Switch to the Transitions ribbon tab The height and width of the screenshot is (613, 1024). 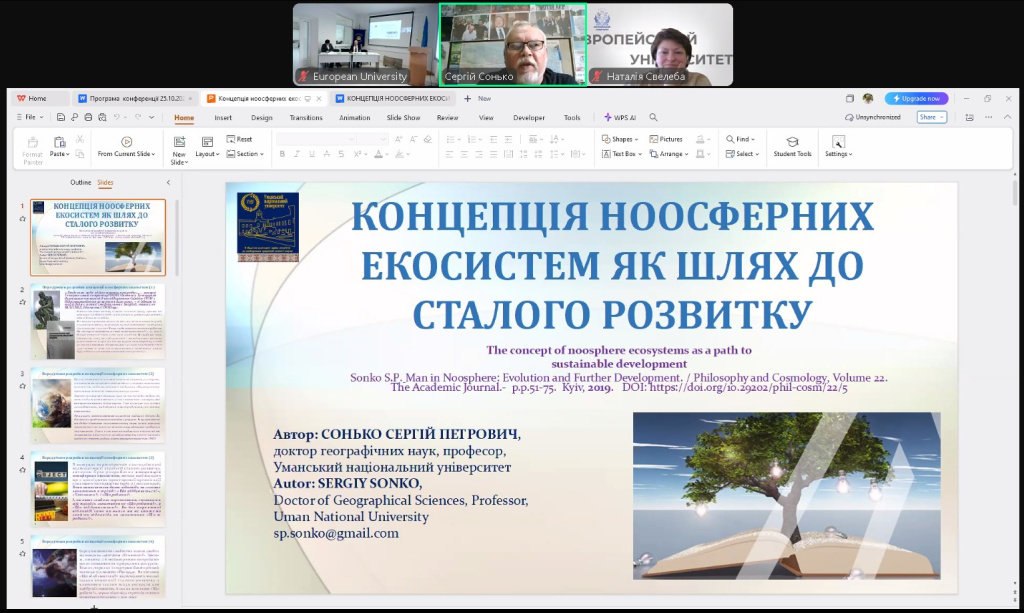pos(306,117)
